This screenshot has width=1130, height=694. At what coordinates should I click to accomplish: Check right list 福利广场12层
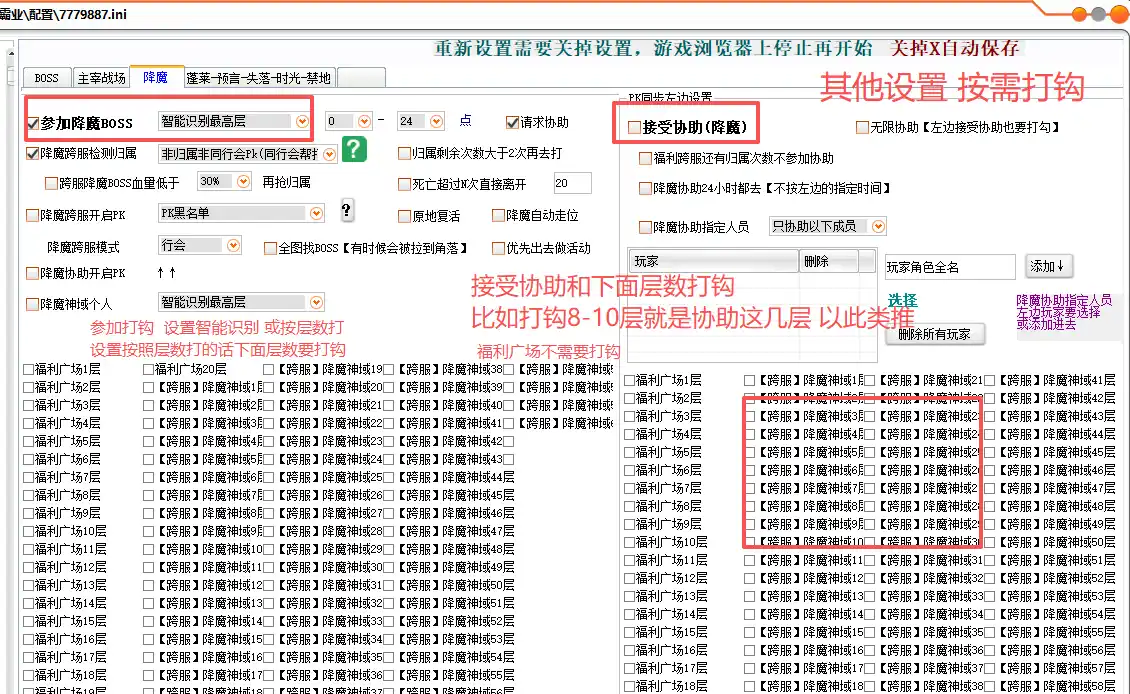(630, 578)
